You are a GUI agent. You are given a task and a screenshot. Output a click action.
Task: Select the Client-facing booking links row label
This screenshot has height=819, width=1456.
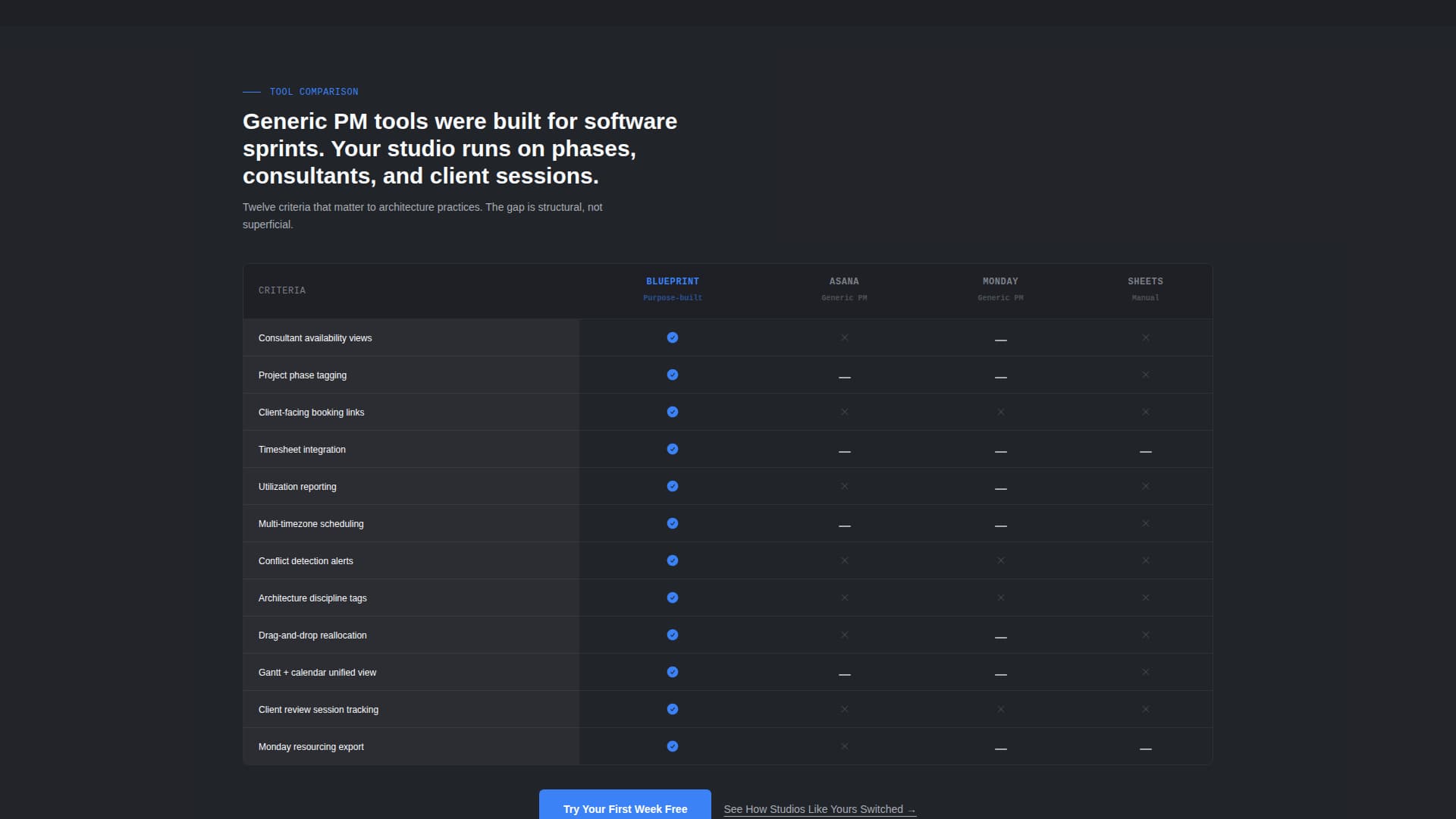(x=311, y=413)
